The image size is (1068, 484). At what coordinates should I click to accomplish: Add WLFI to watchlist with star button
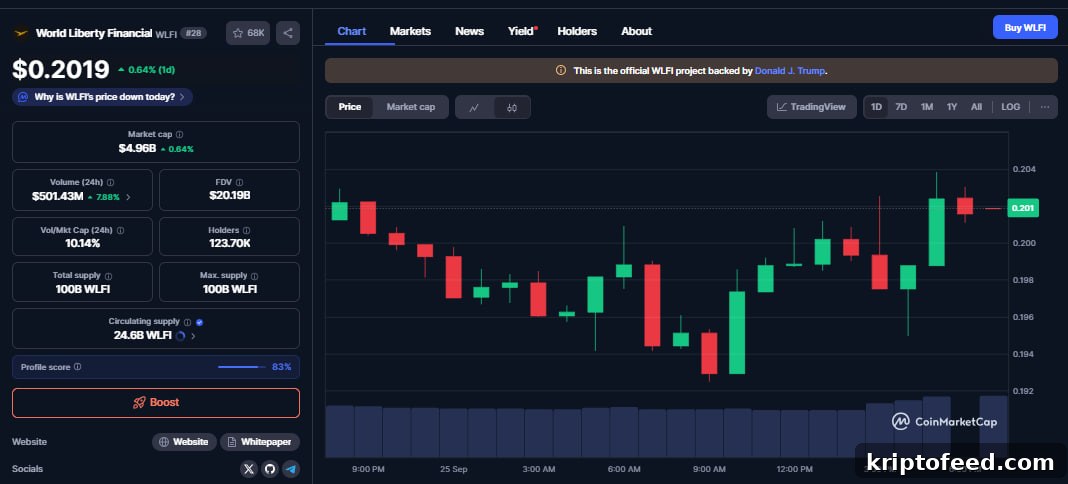[248, 33]
